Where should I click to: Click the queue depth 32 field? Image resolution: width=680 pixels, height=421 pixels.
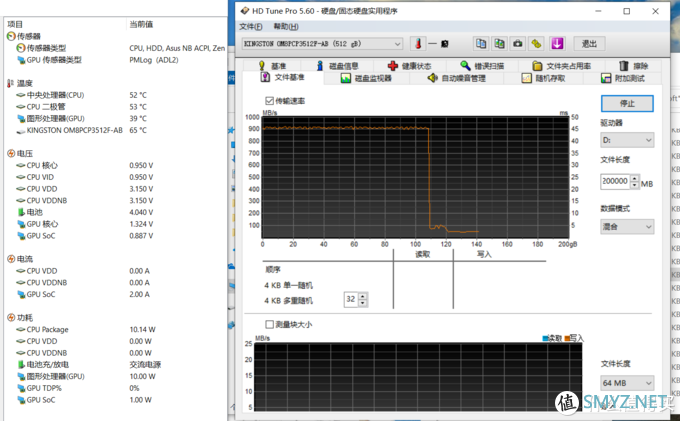coord(351,299)
